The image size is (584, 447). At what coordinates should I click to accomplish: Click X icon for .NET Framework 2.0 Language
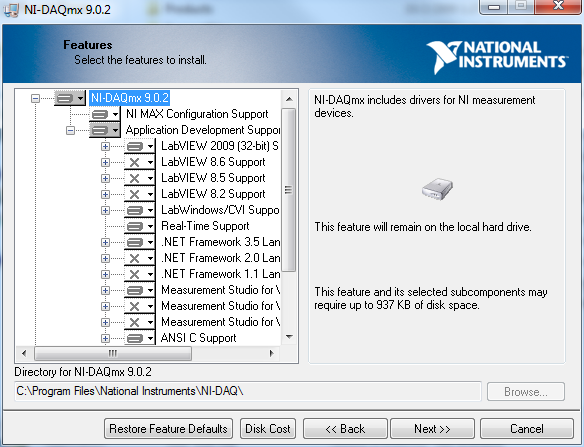(x=135, y=259)
